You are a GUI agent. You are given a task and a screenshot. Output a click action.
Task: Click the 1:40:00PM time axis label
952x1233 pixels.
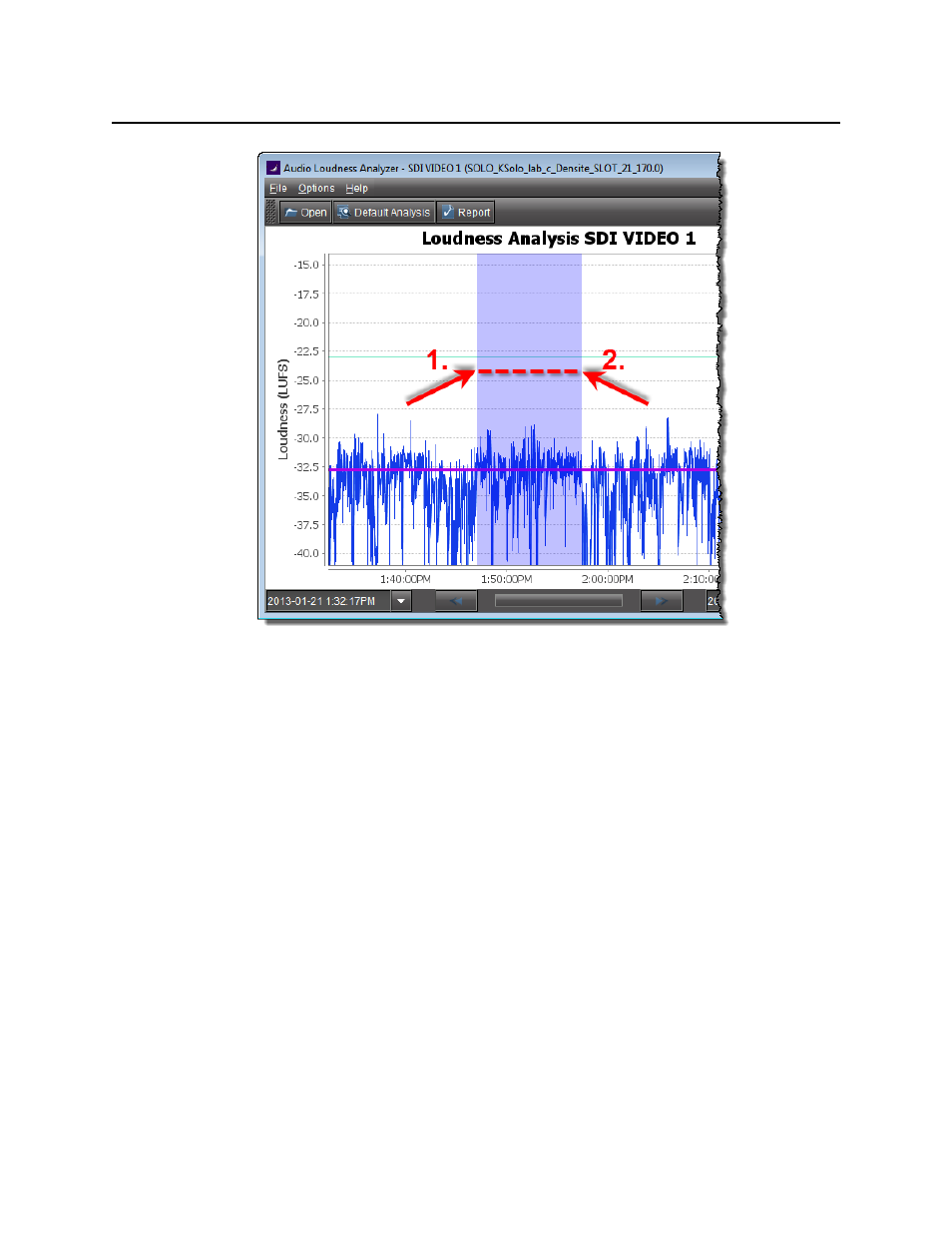pyautogui.click(x=405, y=579)
